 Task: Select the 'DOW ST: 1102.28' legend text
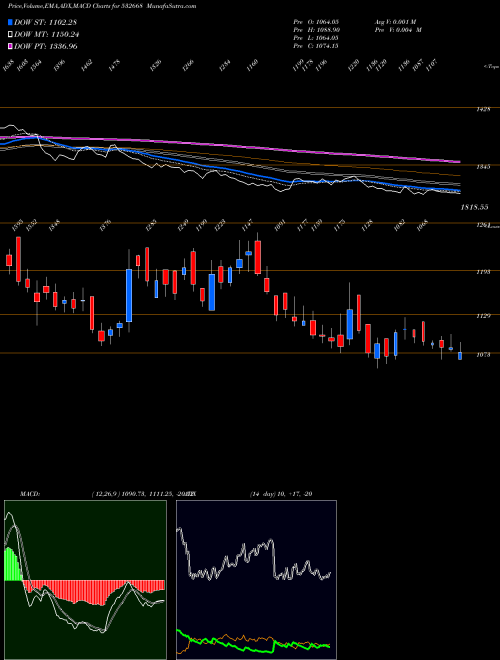point(45,23)
